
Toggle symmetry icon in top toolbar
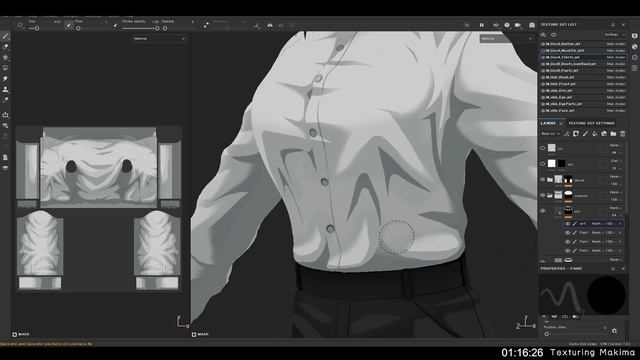(x=270, y=25)
